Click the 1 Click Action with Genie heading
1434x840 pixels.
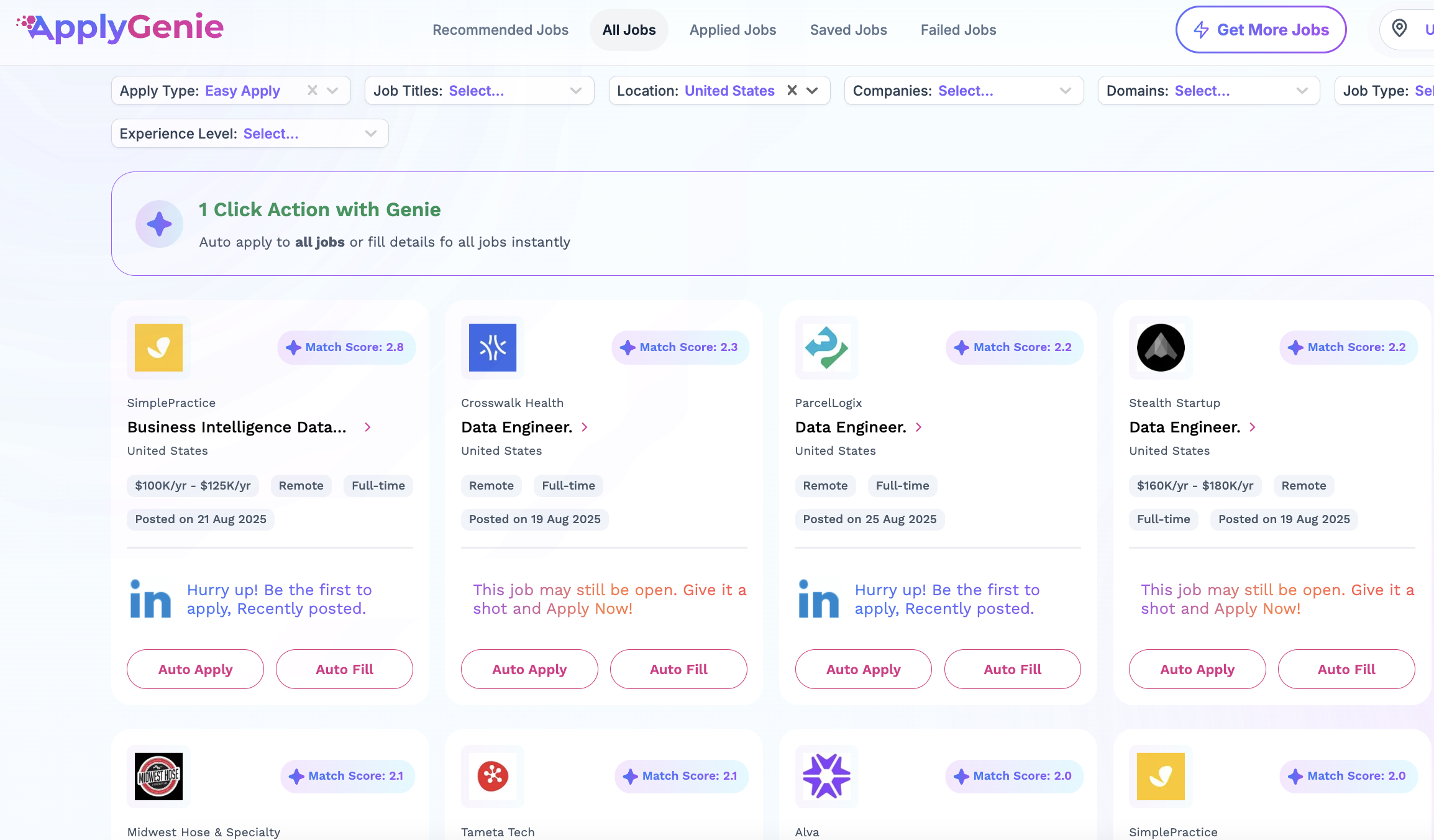(320, 210)
